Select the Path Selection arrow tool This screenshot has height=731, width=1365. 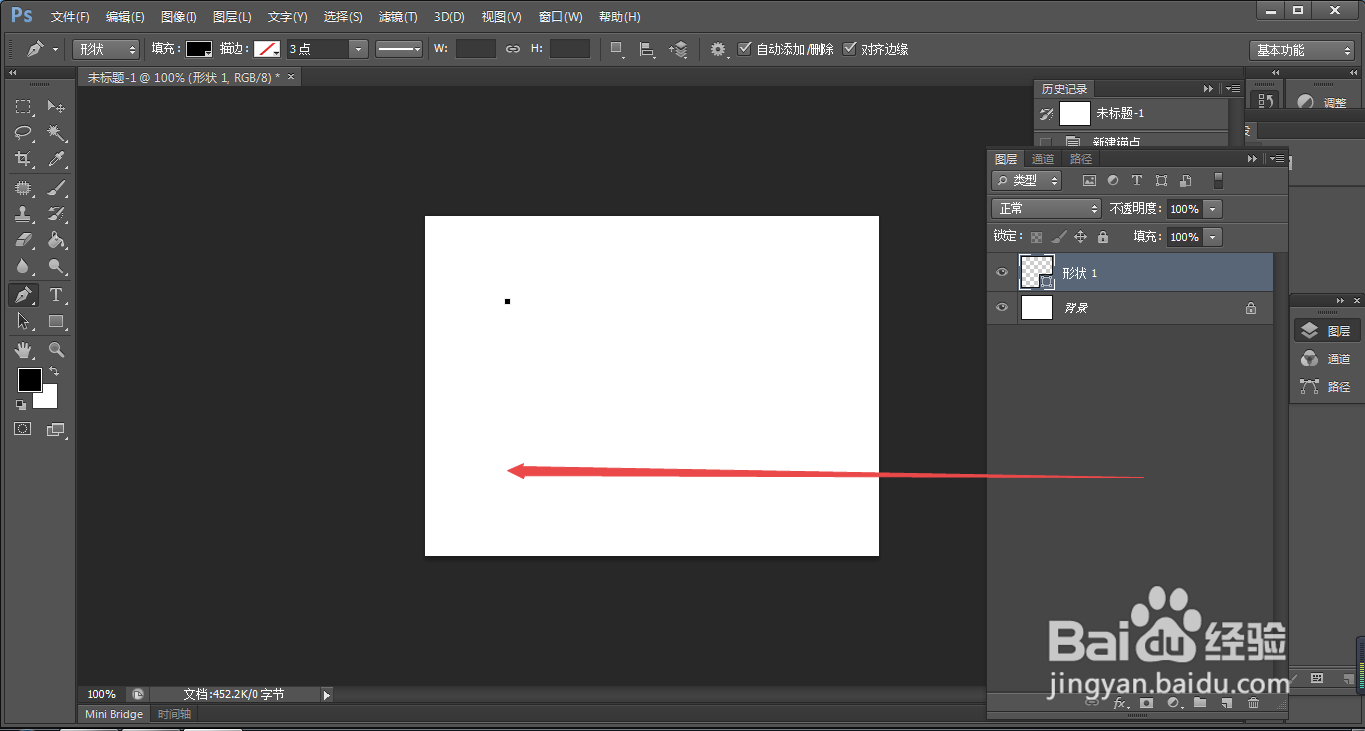pos(23,321)
